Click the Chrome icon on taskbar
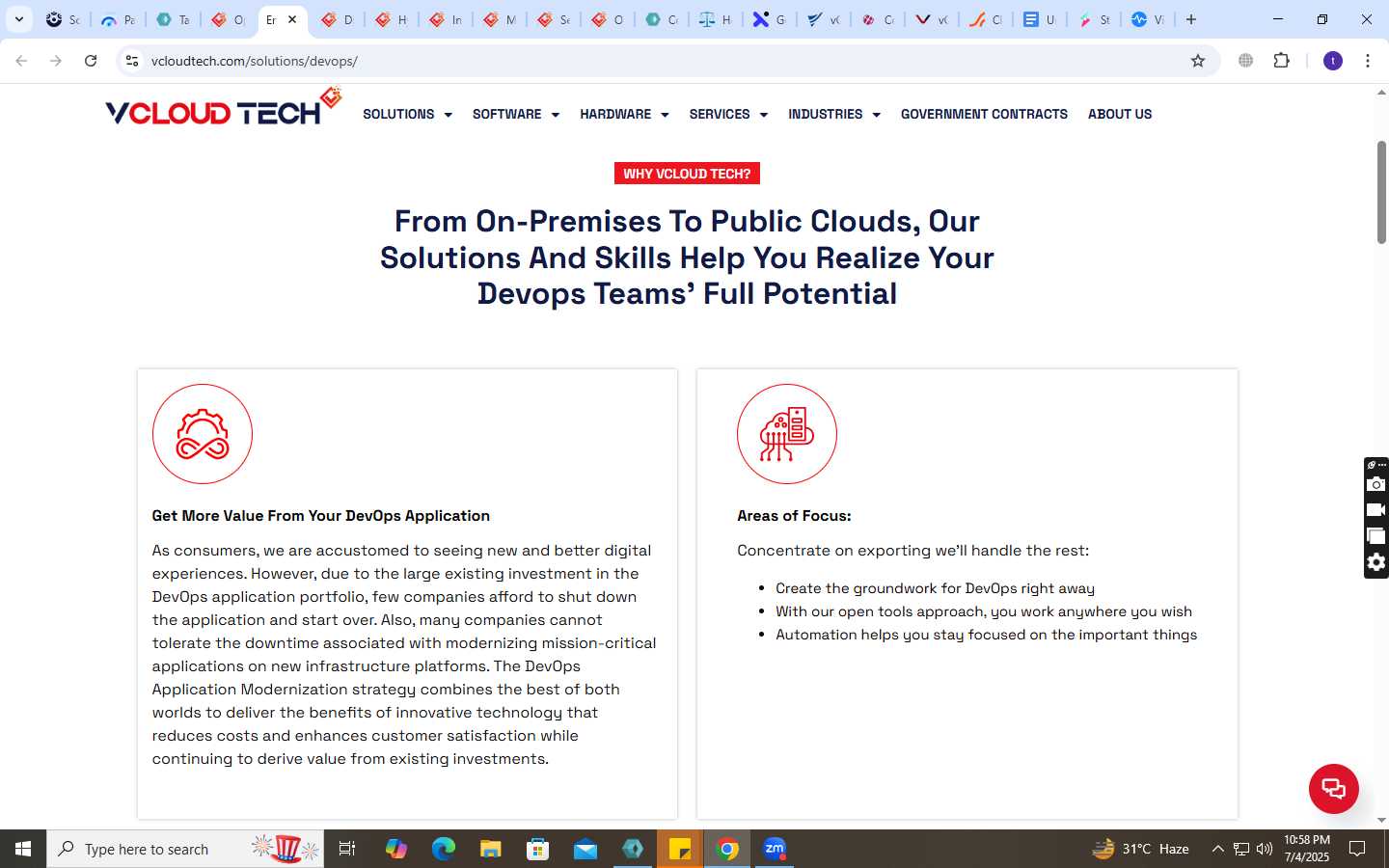The image size is (1389, 868). (x=727, y=849)
